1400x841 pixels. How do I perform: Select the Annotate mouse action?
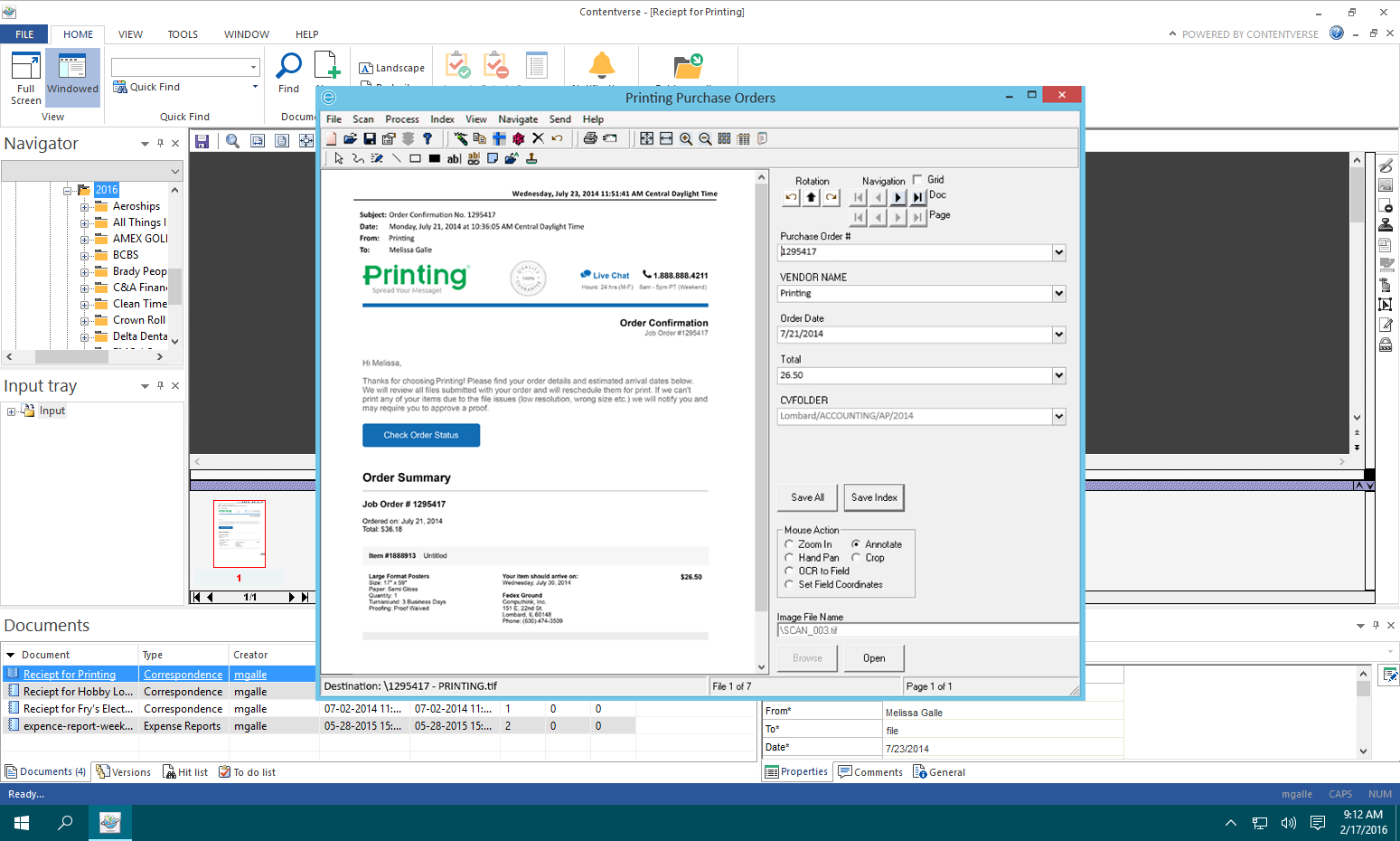856,544
